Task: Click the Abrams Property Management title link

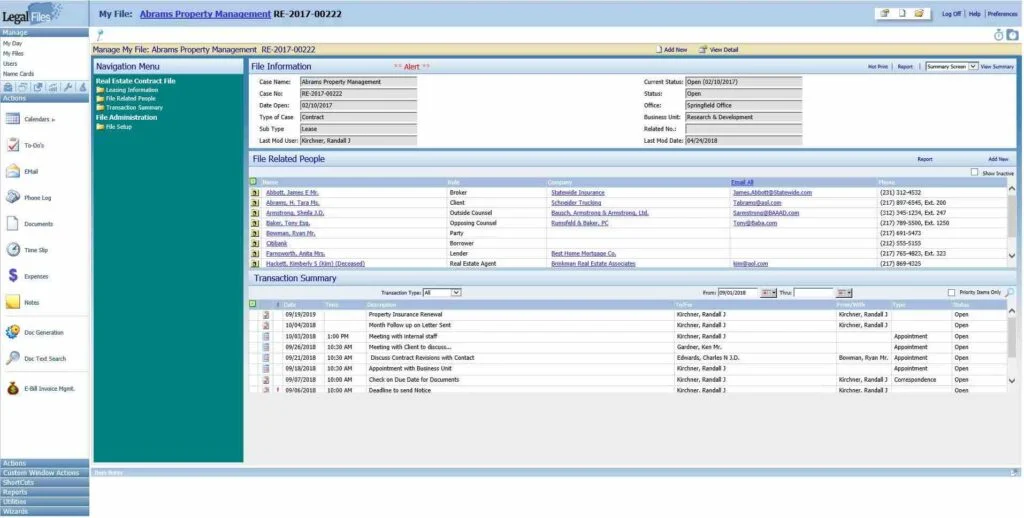Action: pos(205,14)
